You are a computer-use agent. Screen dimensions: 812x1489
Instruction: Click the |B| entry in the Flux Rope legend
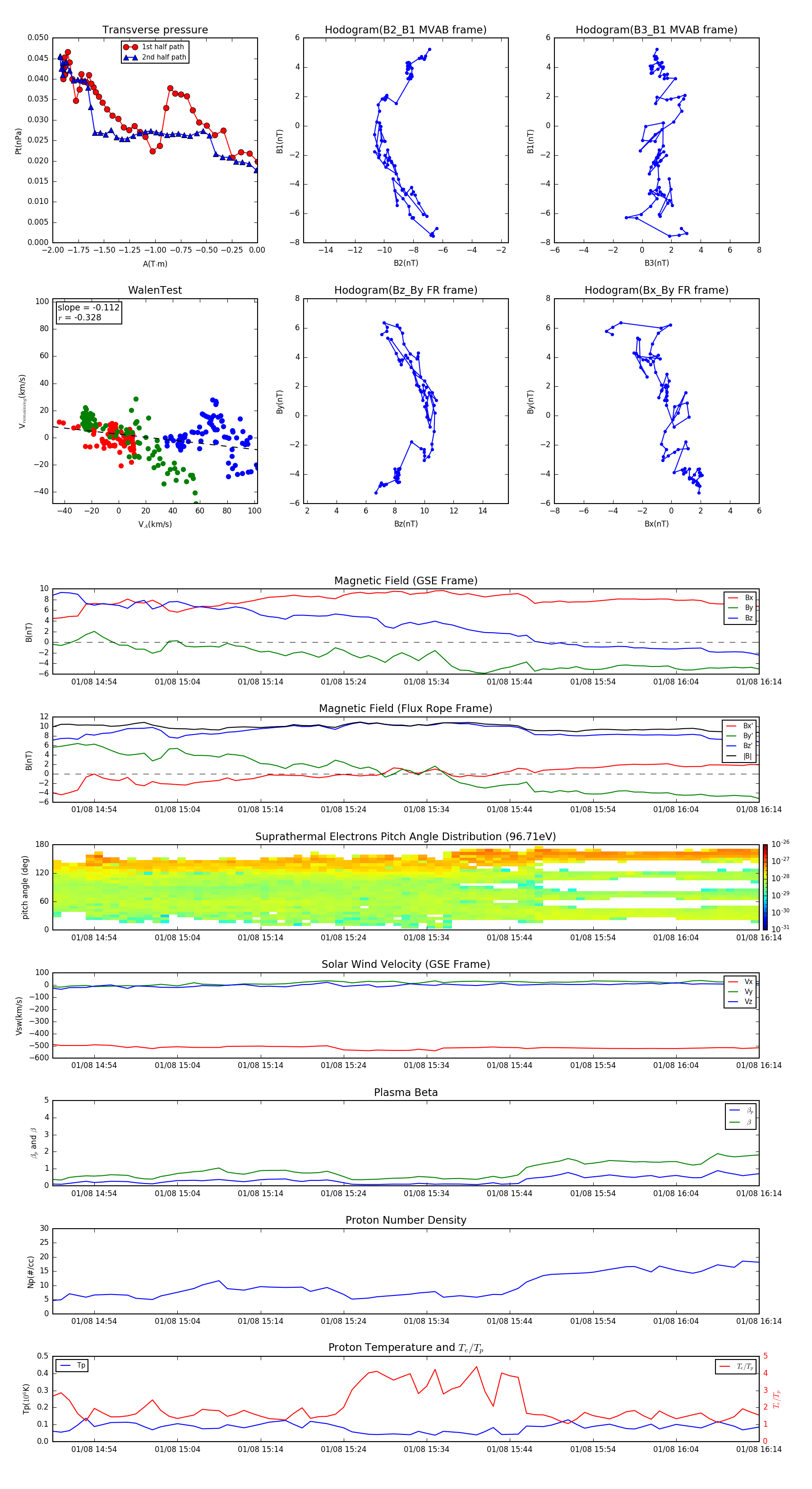coord(740,756)
